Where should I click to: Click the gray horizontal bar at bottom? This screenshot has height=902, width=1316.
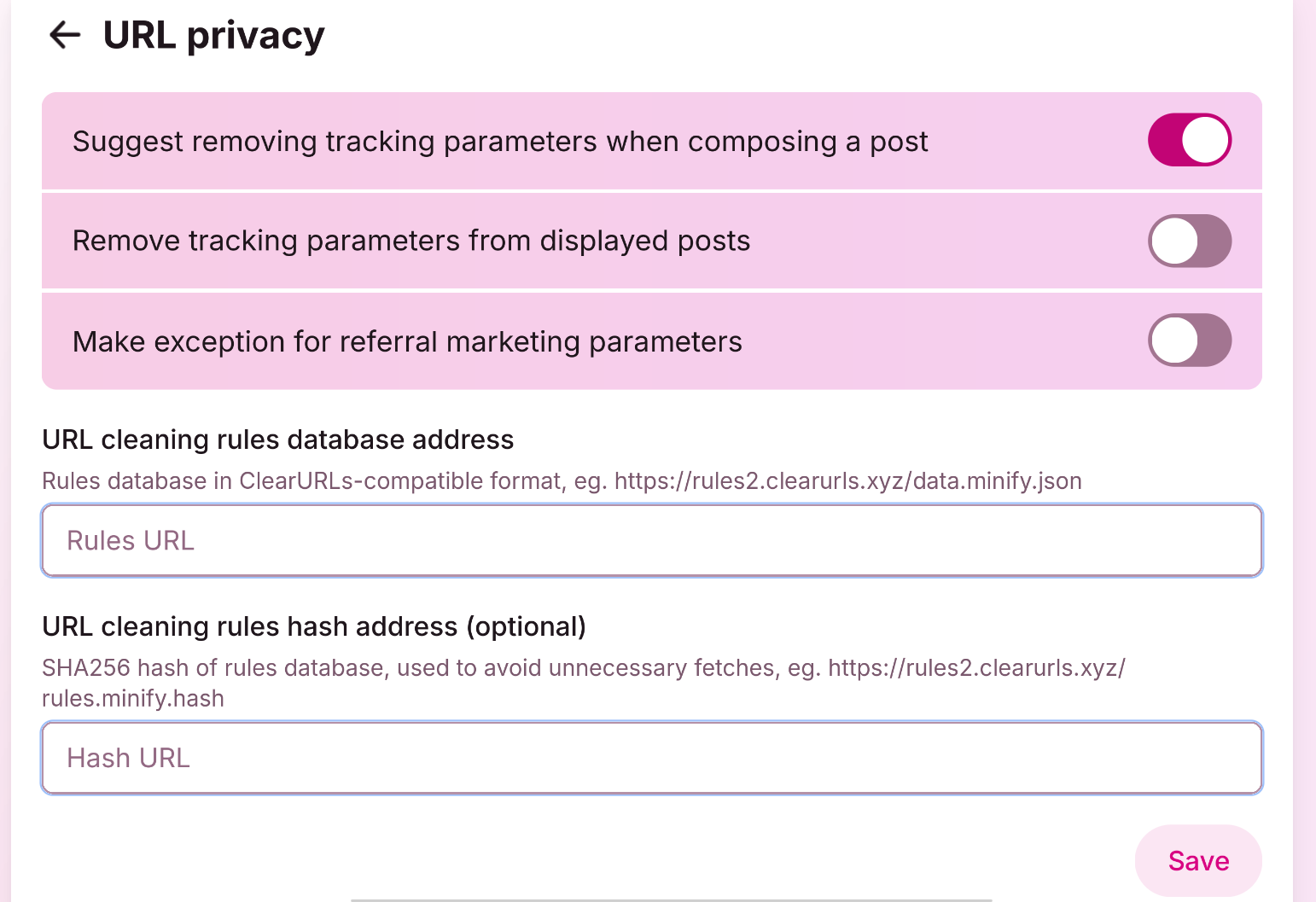tap(672, 899)
